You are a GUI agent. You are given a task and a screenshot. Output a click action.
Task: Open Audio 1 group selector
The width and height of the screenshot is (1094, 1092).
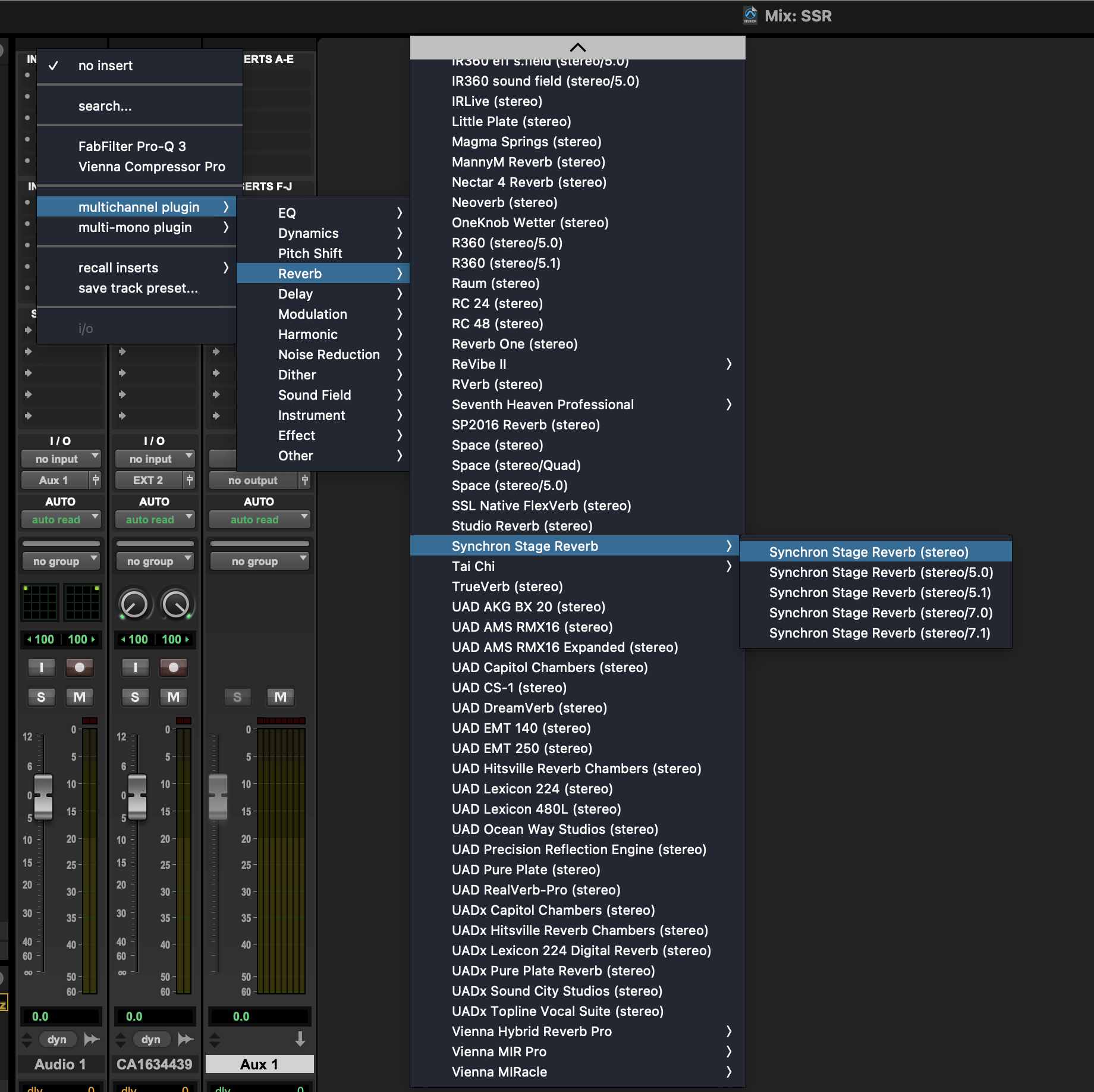coord(61,561)
